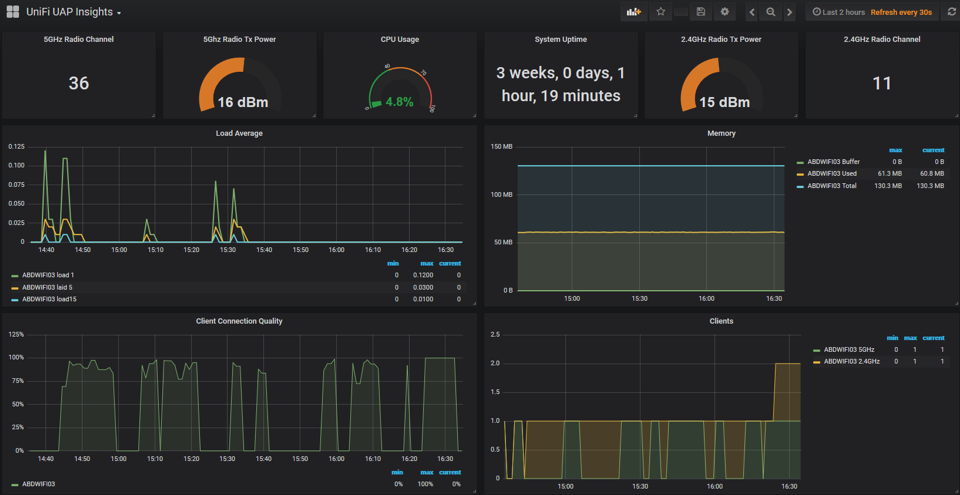Sort Memory legend by current column
The width and height of the screenshot is (960, 495).
(933, 150)
